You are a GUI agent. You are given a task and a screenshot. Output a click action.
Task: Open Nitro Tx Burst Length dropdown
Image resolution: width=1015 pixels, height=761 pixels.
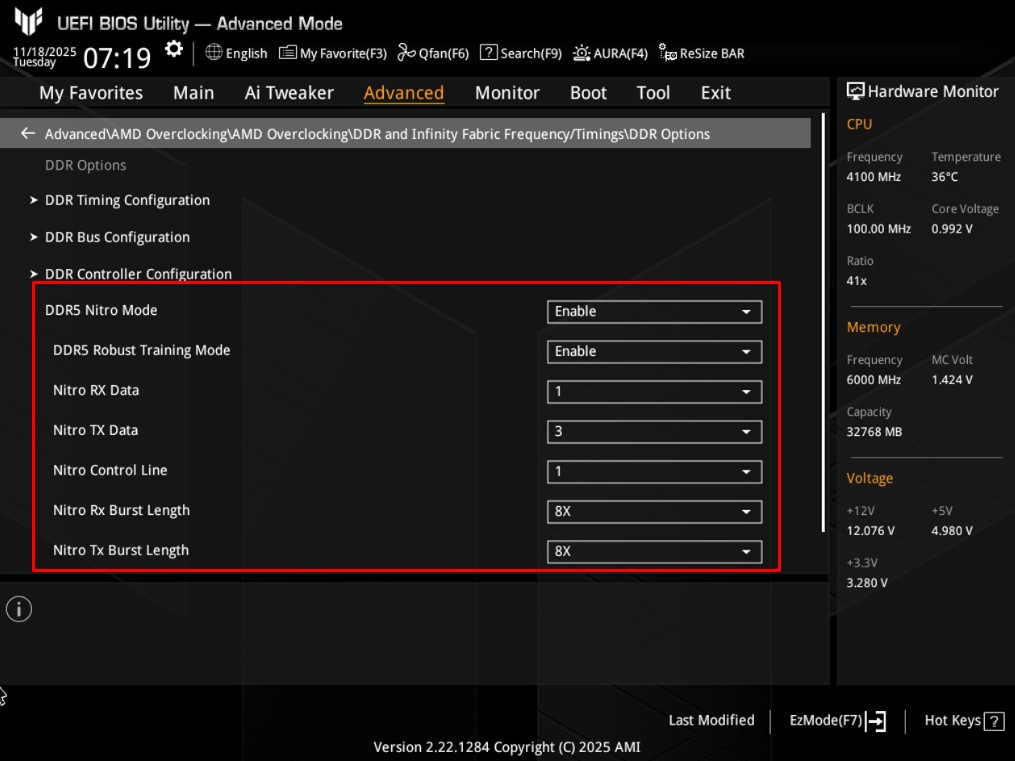coord(654,552)
